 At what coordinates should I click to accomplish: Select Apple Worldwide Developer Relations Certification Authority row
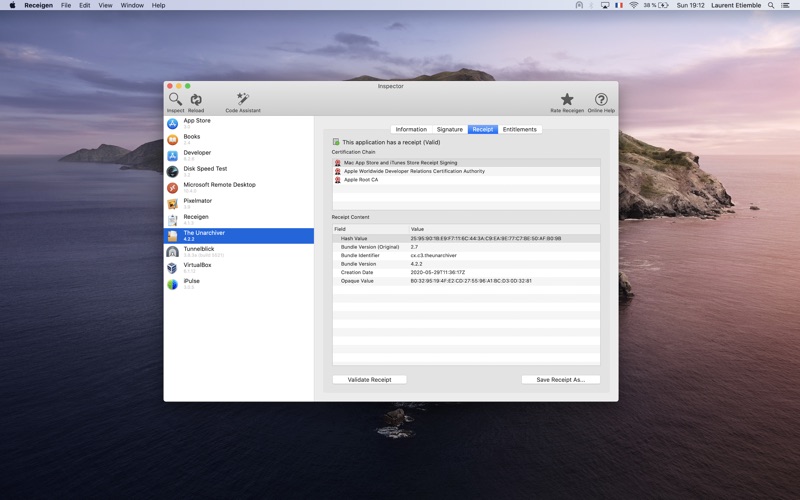pyautogui.click(x=466, y=171)
